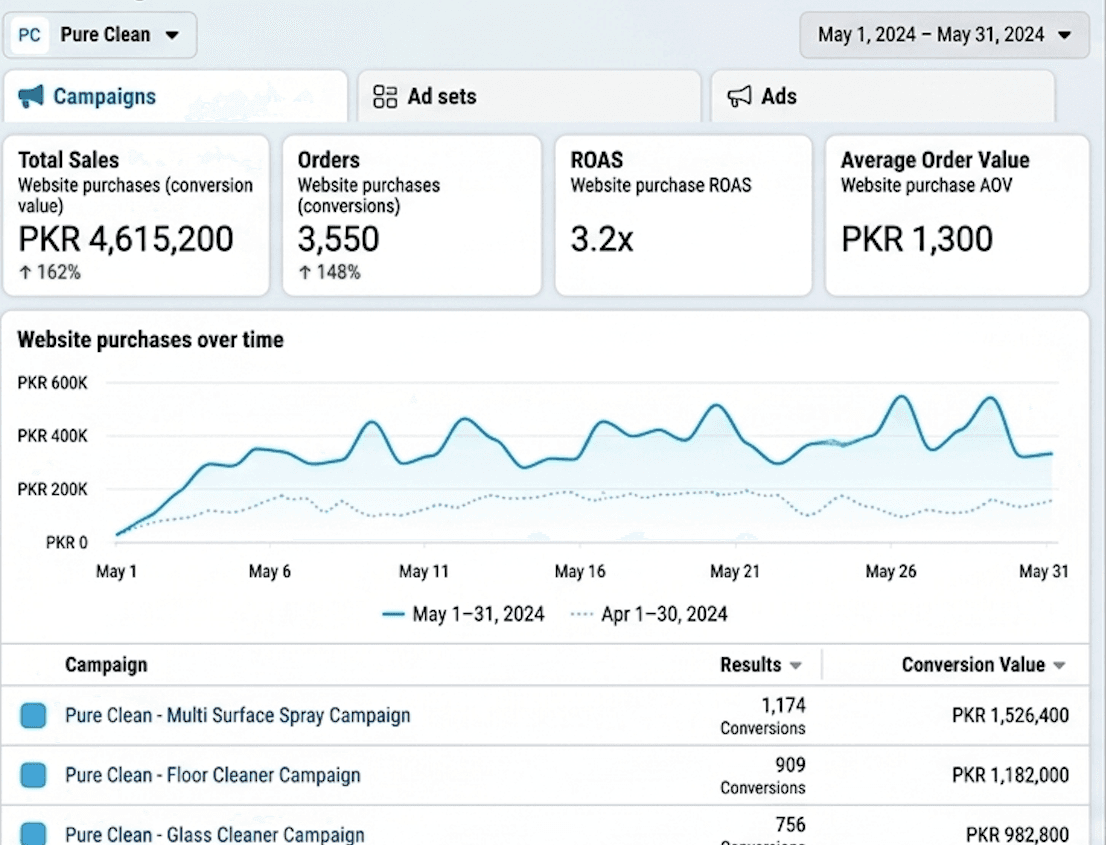Screen dimensions: 1106x845
Task: Click the May 16 axis label
Action: point(580,571)
